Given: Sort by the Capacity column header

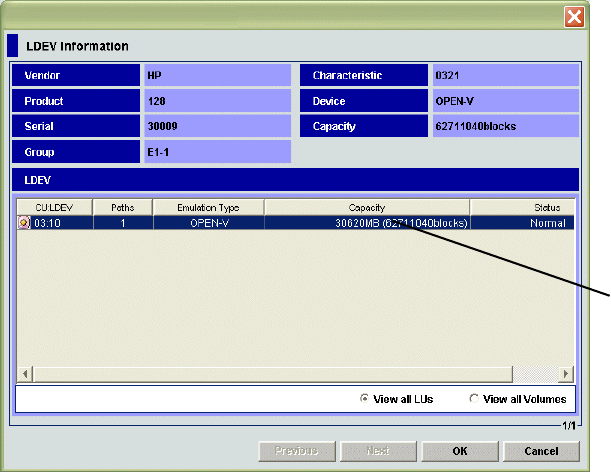Looking at the screenshot, I should coord(366,207).
